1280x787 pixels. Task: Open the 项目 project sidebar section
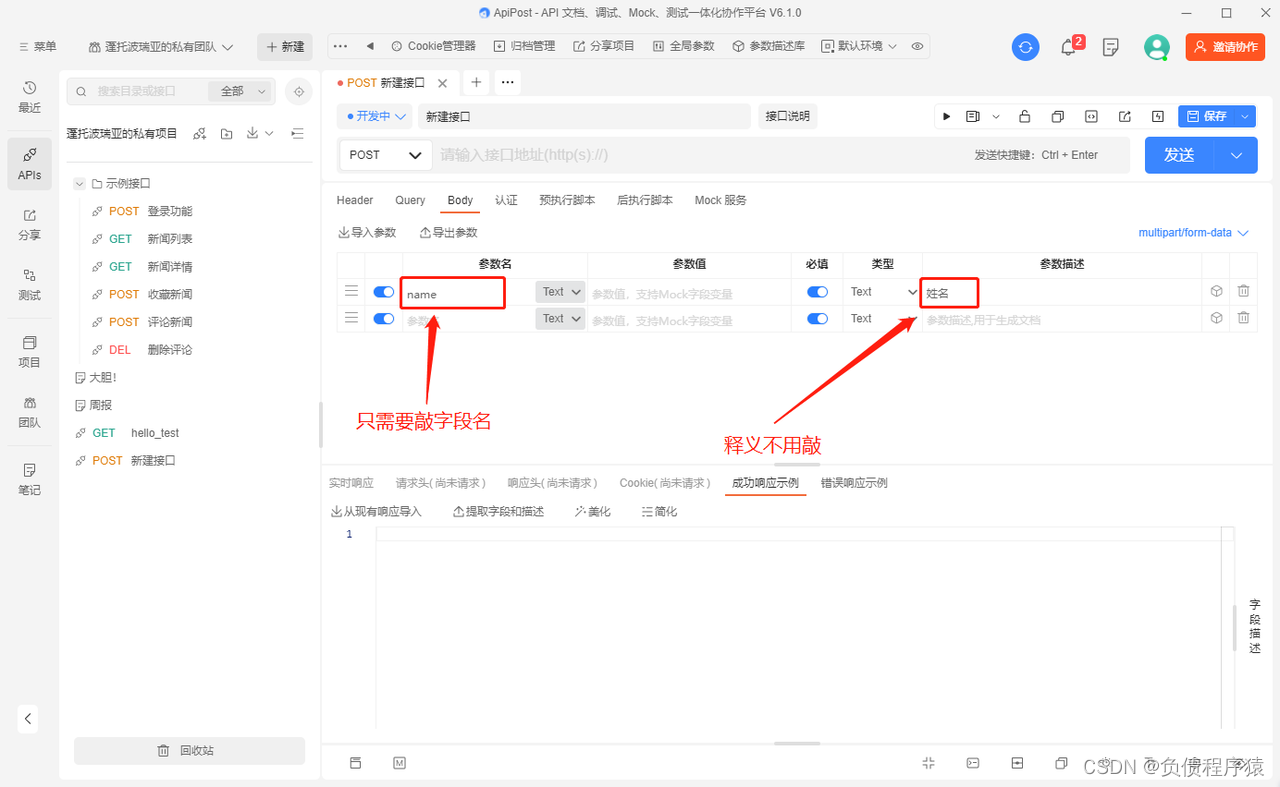(29, 351)
